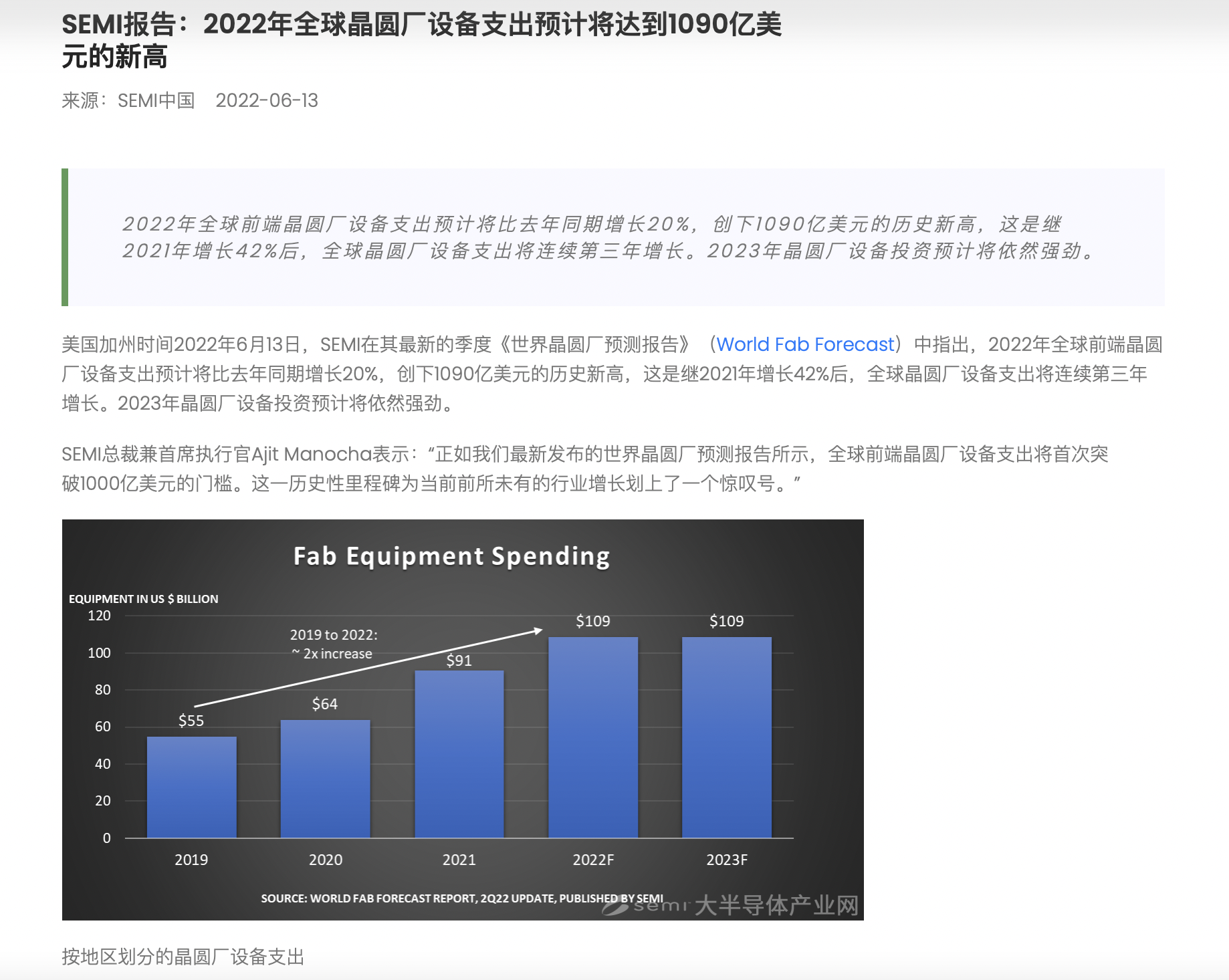Click the italic summary quote block

pyautogui.click(x=613, y=237)
